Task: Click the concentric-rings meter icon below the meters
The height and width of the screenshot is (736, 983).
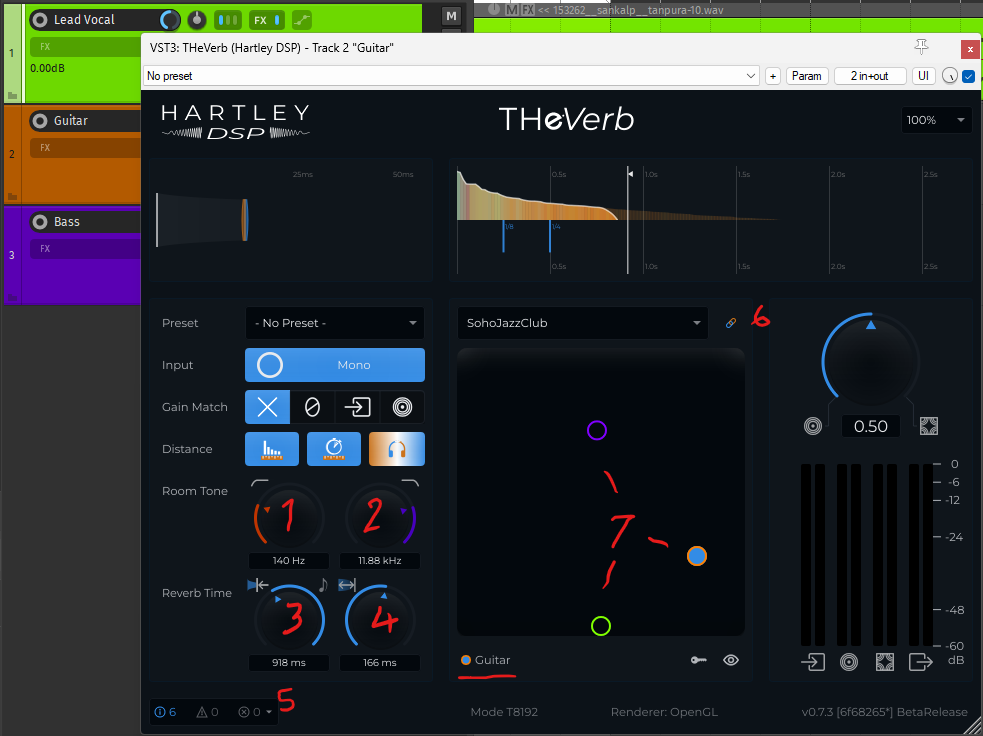Action: pos(849,662)
